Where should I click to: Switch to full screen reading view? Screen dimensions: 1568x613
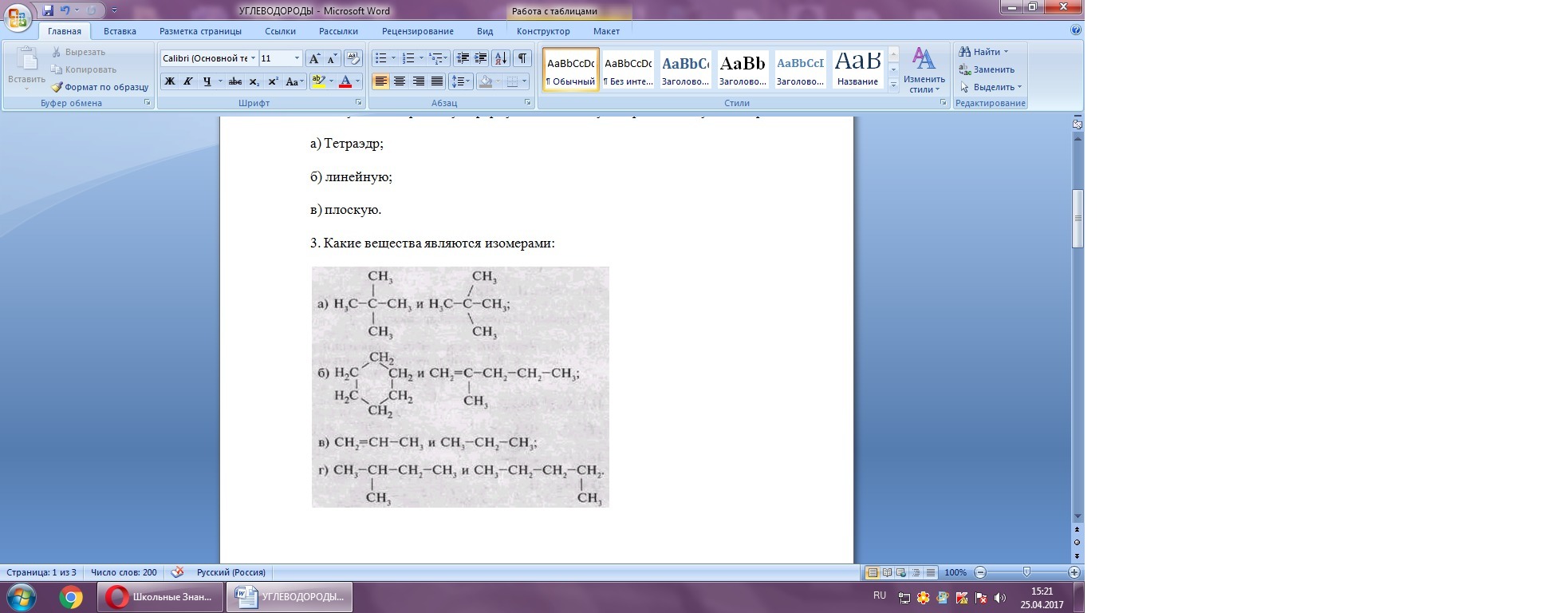pyautogui.click(x=887, y=572)
